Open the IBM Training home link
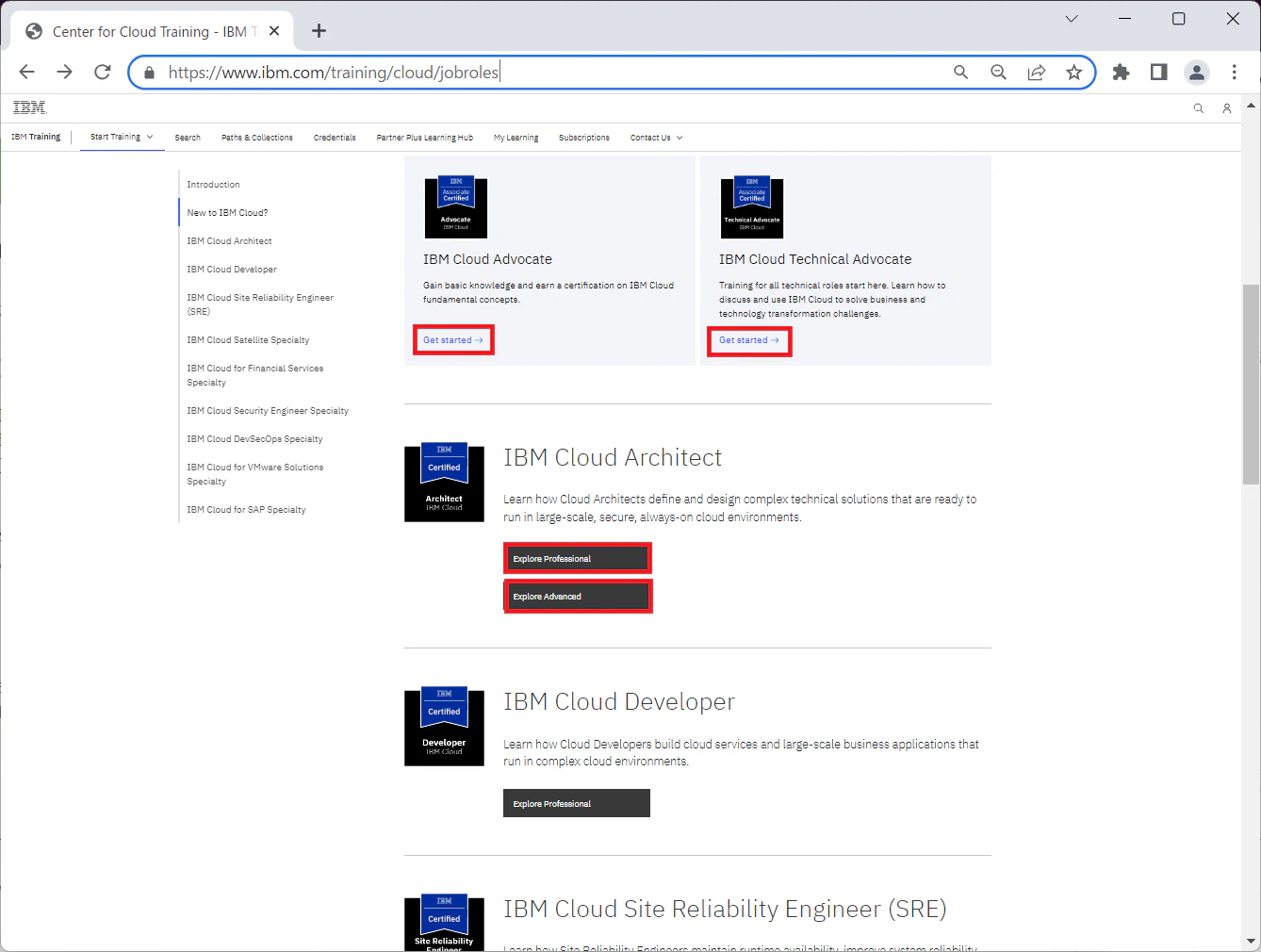Image resolution: width=1261 pixels, height=952 pixels. 36,137
